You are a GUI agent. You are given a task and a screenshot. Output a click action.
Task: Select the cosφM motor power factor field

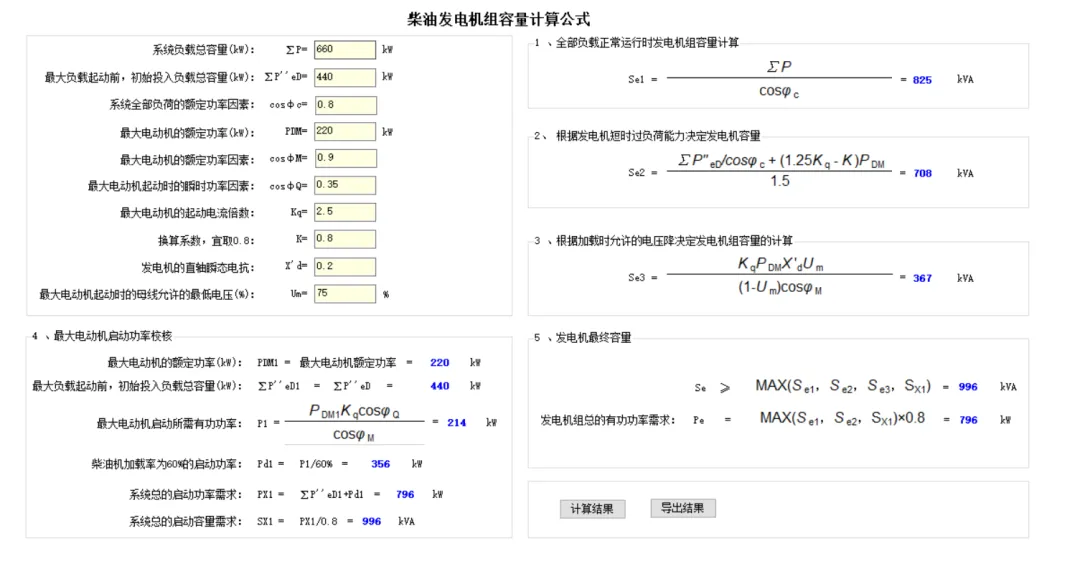[345, 158]
